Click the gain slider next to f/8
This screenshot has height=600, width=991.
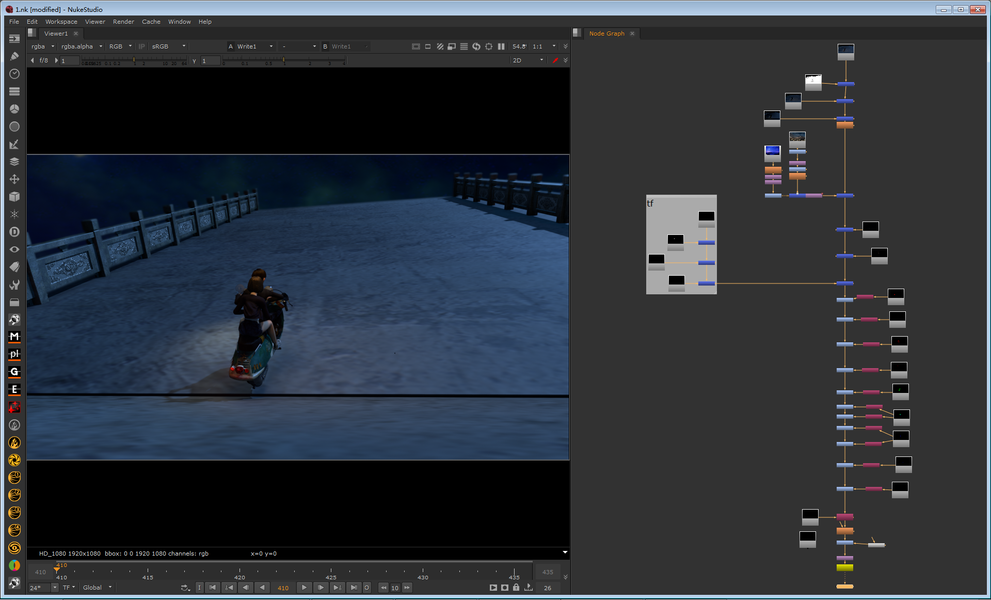click(x=135, y=61)
